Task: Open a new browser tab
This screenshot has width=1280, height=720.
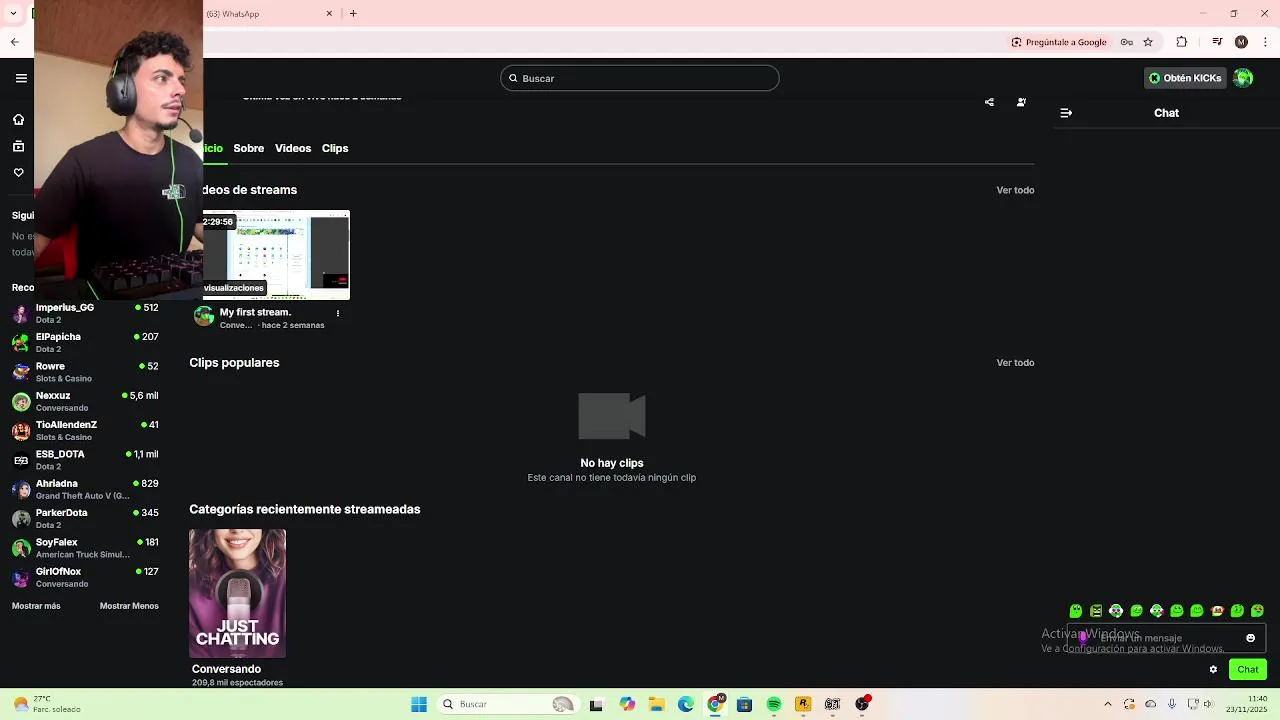Action: coord(353,14)
